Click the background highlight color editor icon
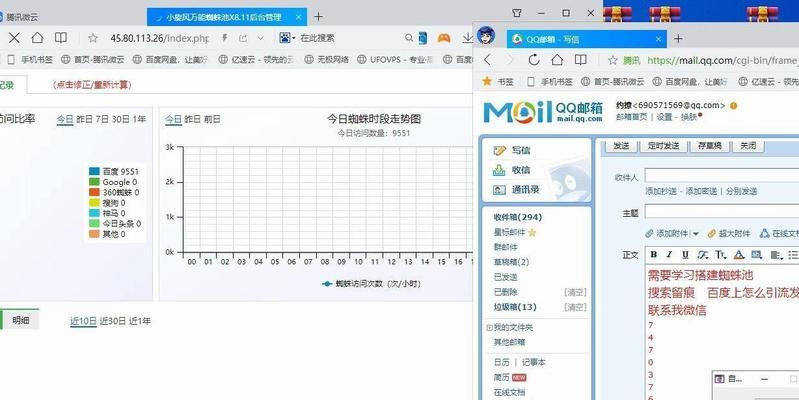This screenshot has width=799, height=400. 756,255
